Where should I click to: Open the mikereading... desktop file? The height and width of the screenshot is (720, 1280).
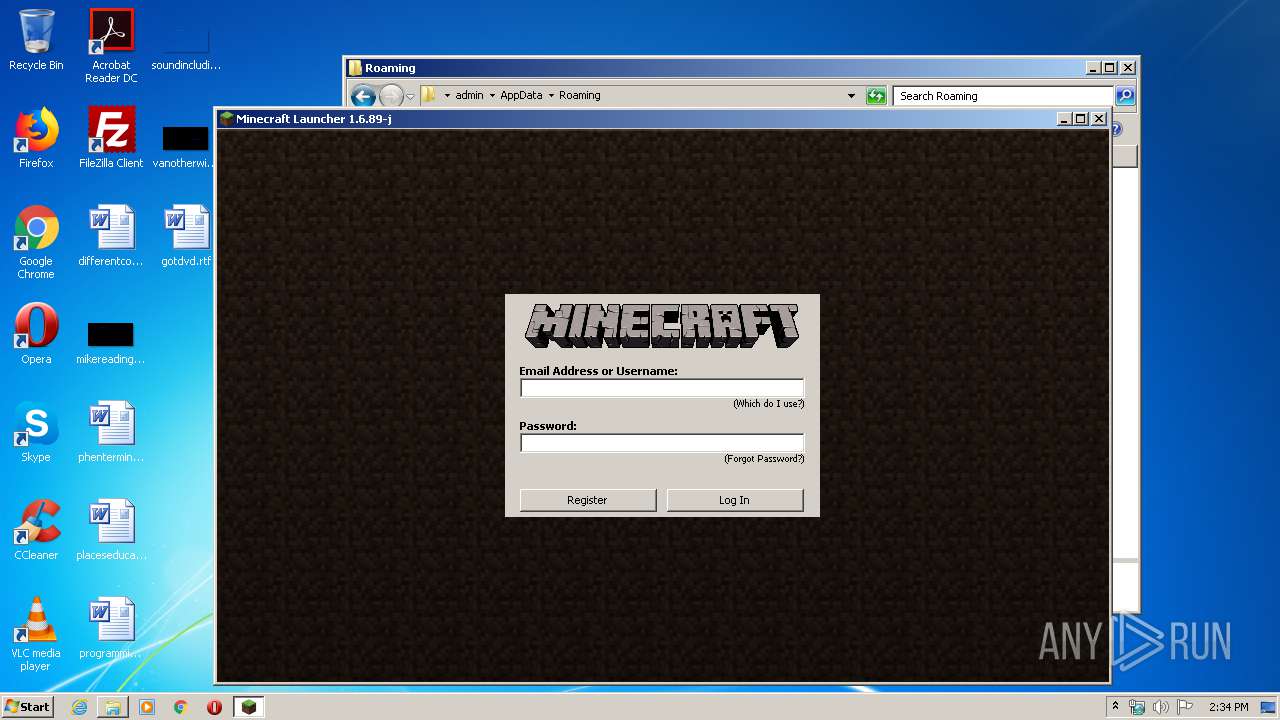(x=111, y=343)
